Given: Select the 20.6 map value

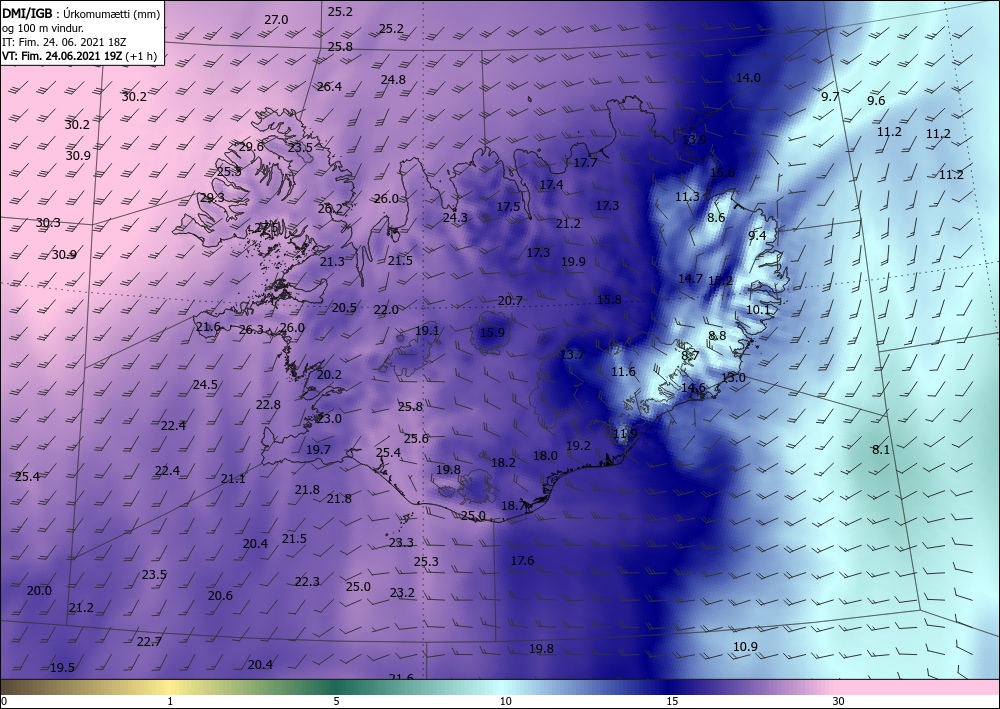Looking at the screenshot, I should (220, 596).
